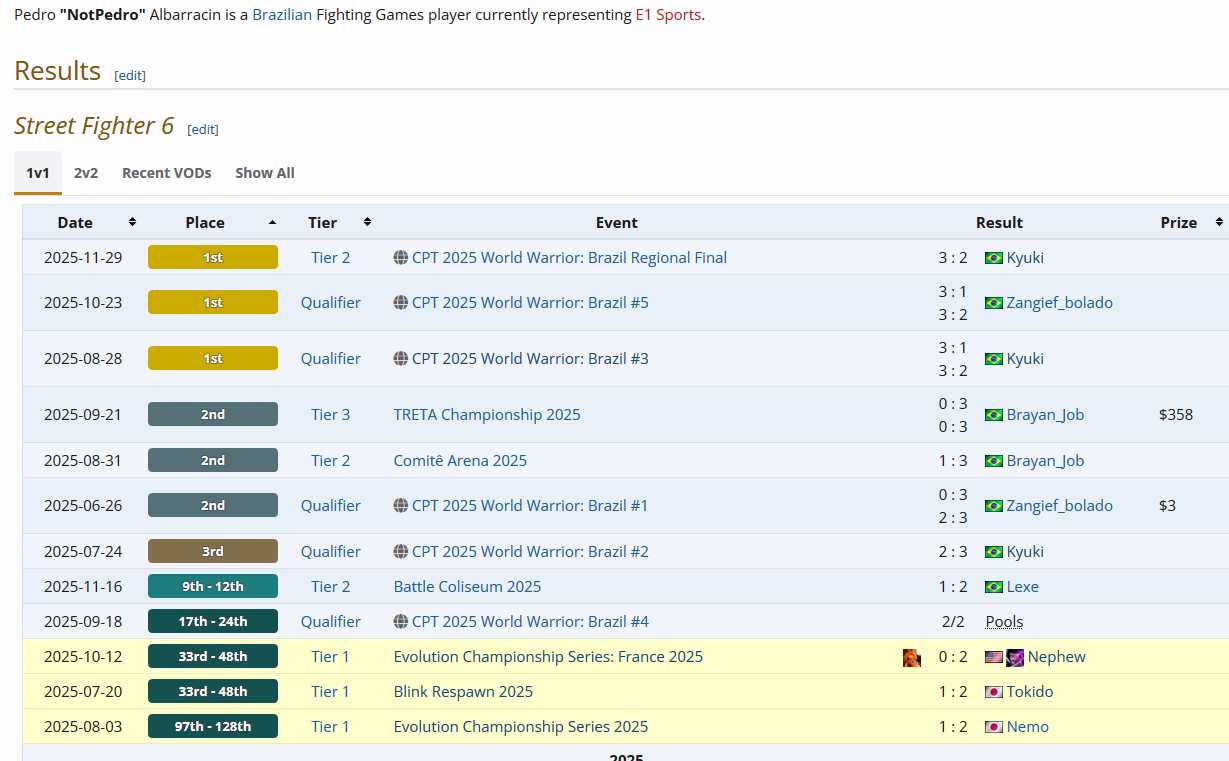Viewport: 1229px width, 761px height.
Task: Click Brazil flag in the Brazil #5 row
Action: click(x=994, y=303)
